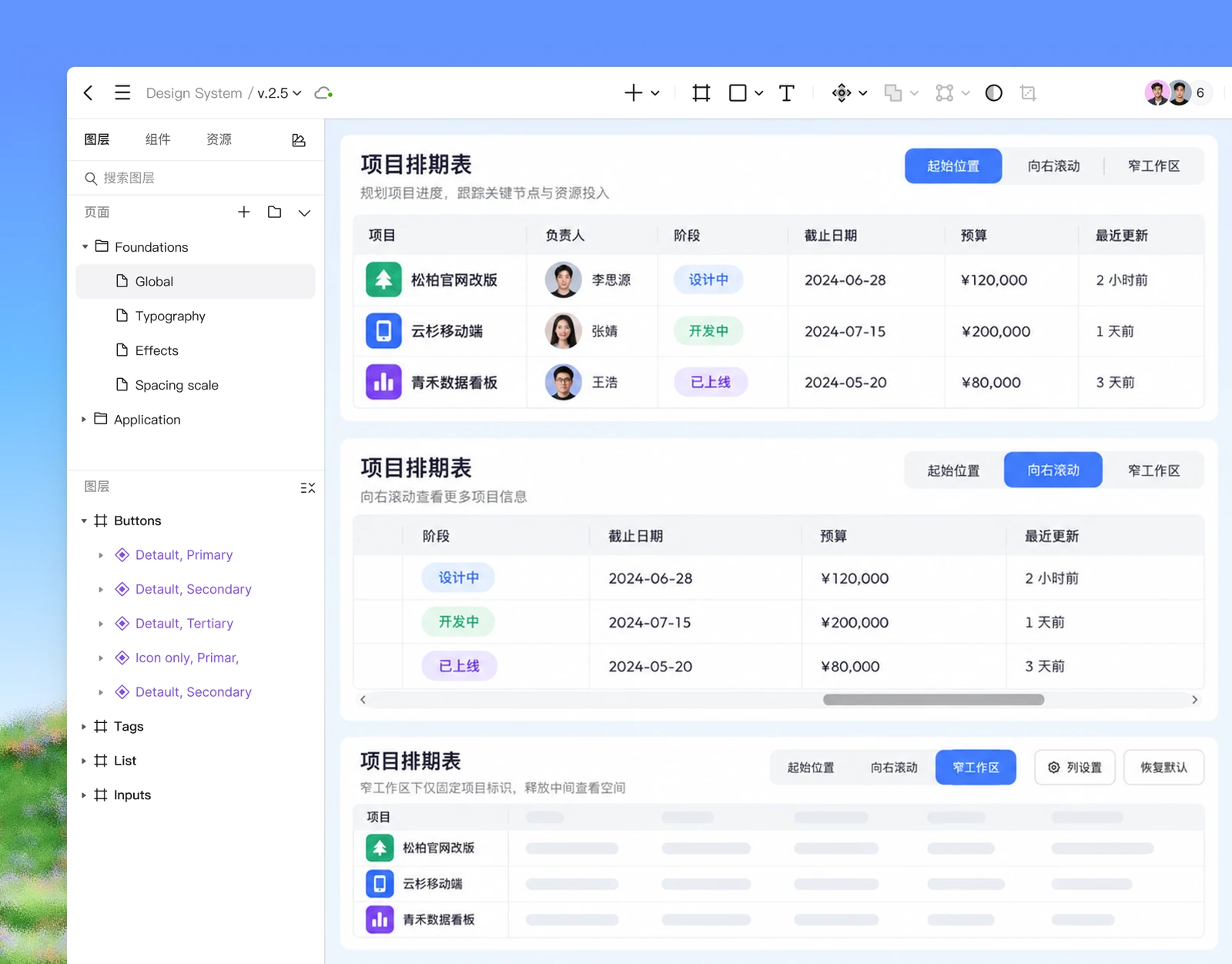Select 起始位置 in the second table

[953, 470]
